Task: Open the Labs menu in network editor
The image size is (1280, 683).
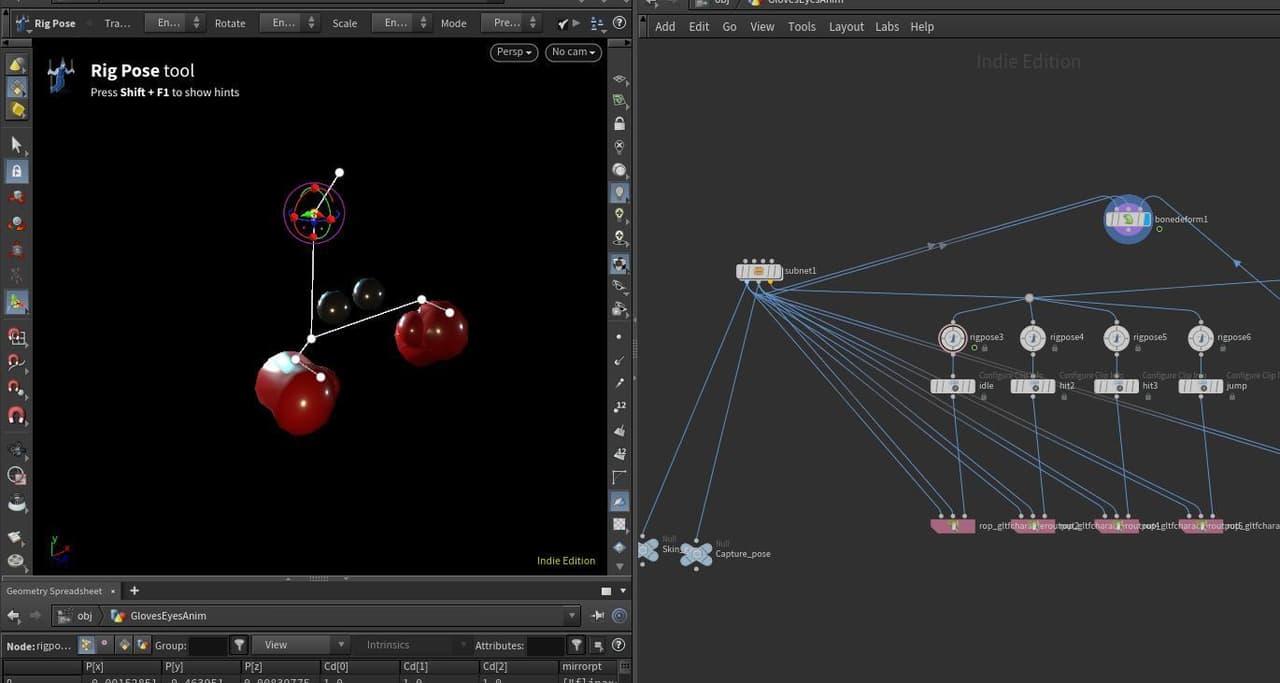Action: [887, 27]
